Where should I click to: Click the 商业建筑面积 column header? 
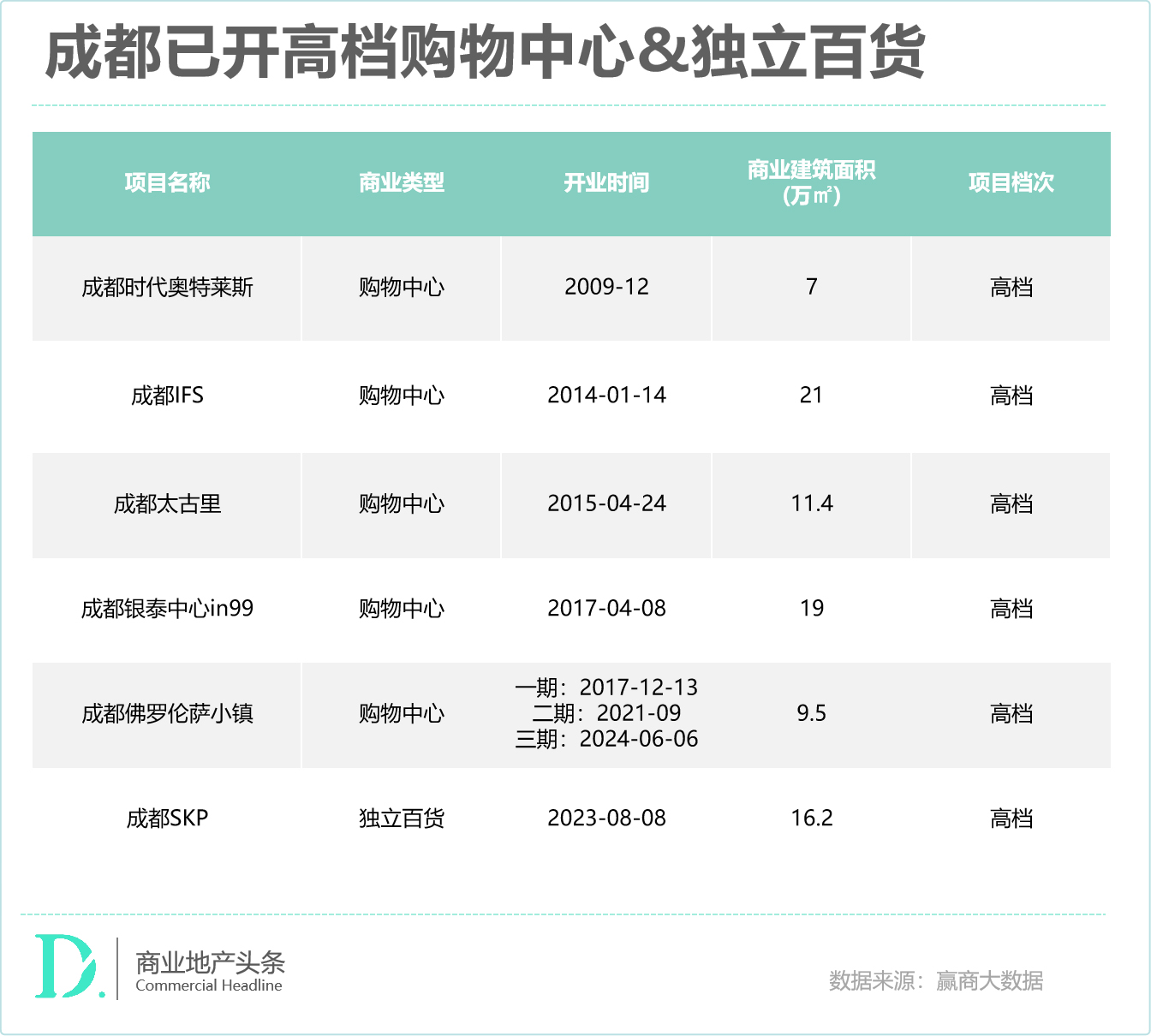click(x=811, y=182)
